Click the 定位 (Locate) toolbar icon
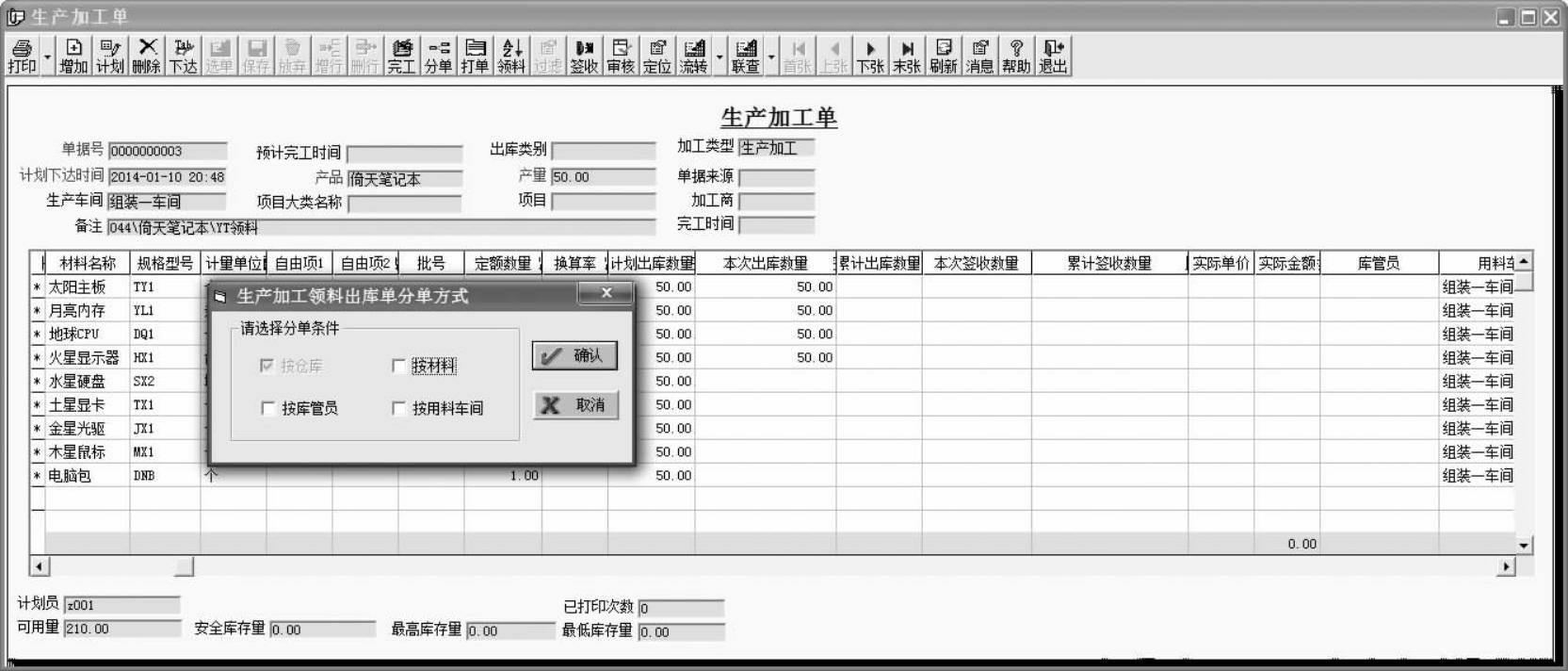 657,57
